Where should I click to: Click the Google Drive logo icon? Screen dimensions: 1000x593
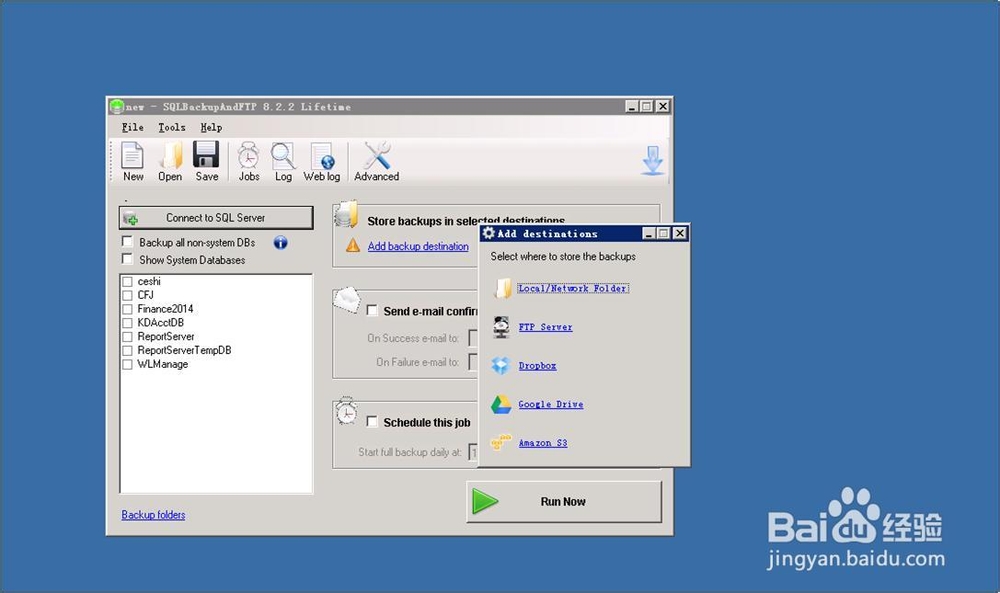501,404
